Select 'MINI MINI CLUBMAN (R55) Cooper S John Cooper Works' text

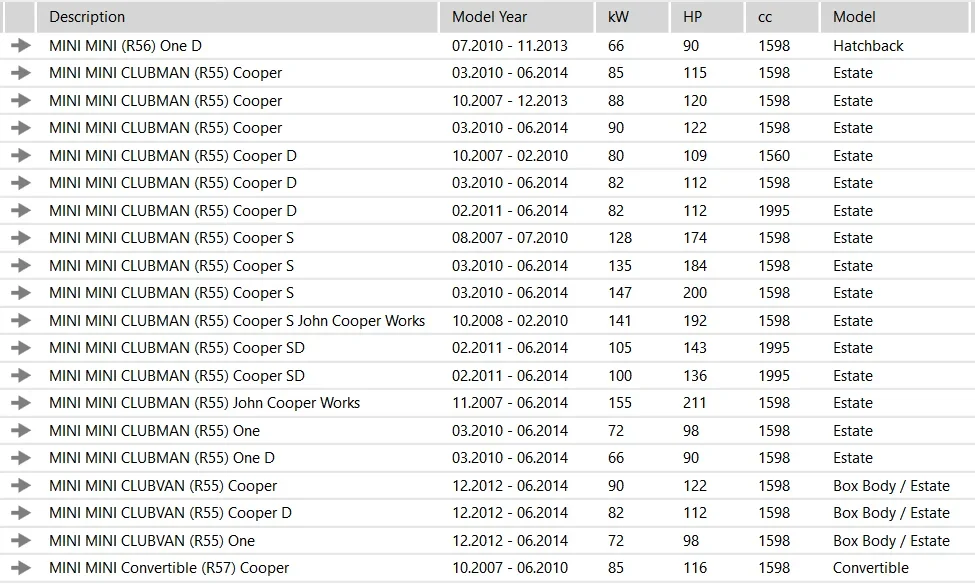(237, 320)
